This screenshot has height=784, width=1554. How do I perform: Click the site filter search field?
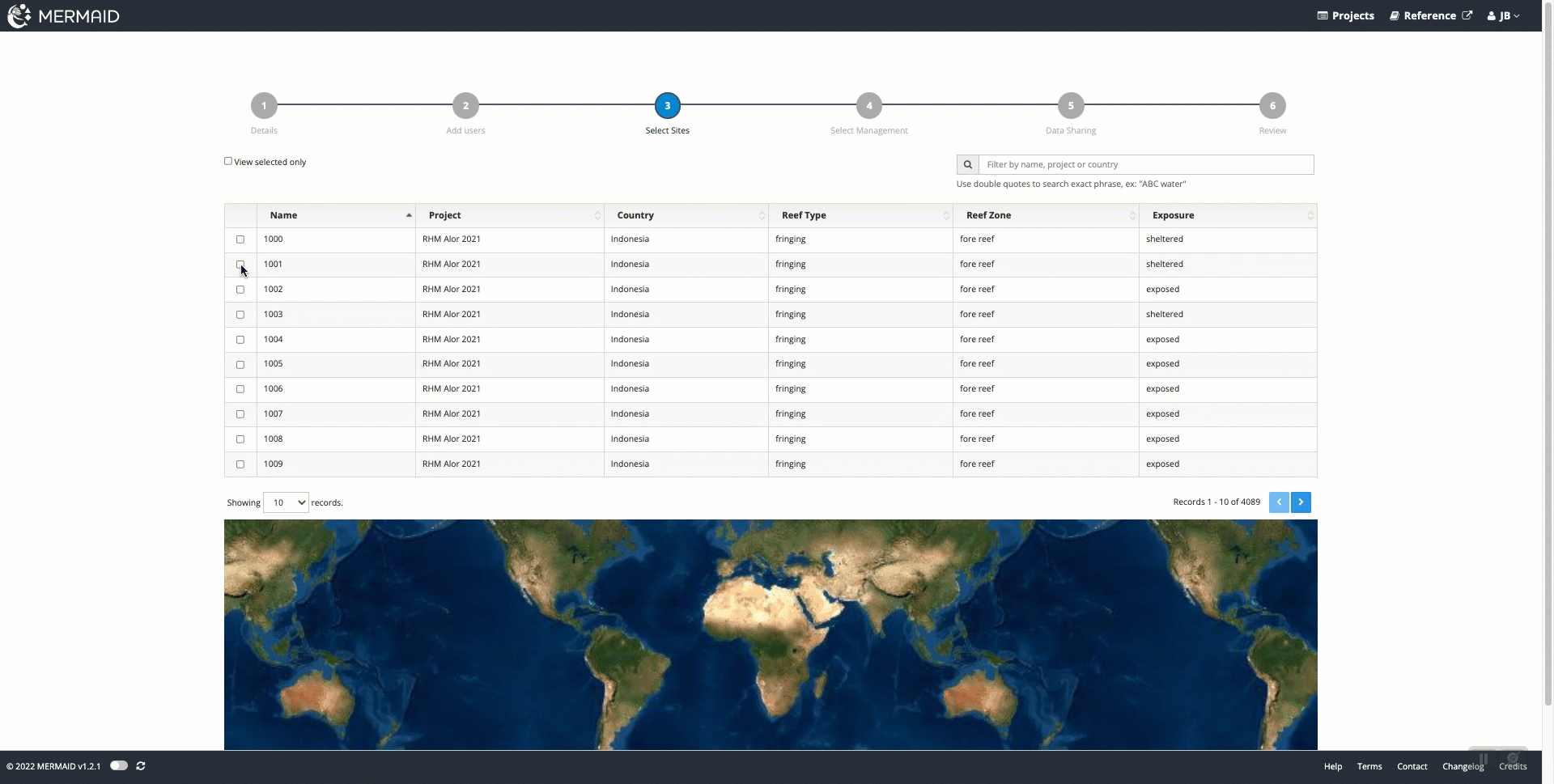1145,165
